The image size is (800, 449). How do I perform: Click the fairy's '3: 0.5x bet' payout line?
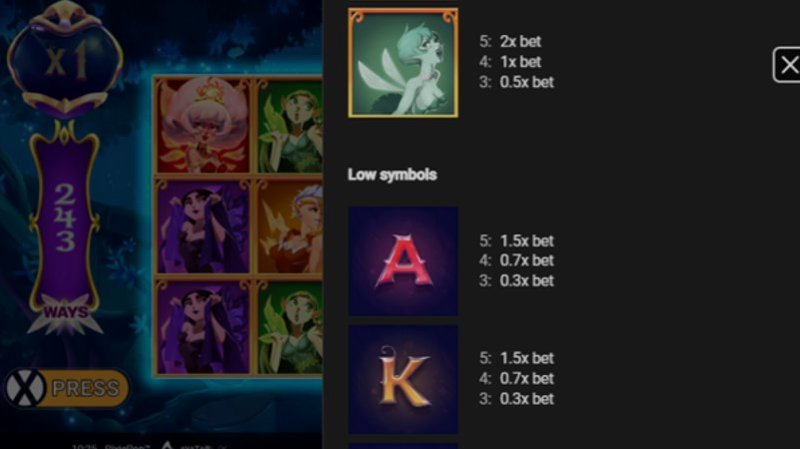tap(516, 82)
